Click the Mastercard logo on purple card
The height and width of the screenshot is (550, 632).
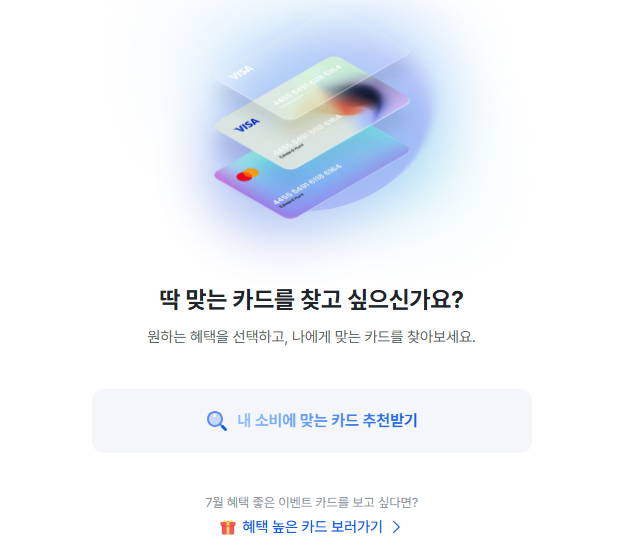247,174
